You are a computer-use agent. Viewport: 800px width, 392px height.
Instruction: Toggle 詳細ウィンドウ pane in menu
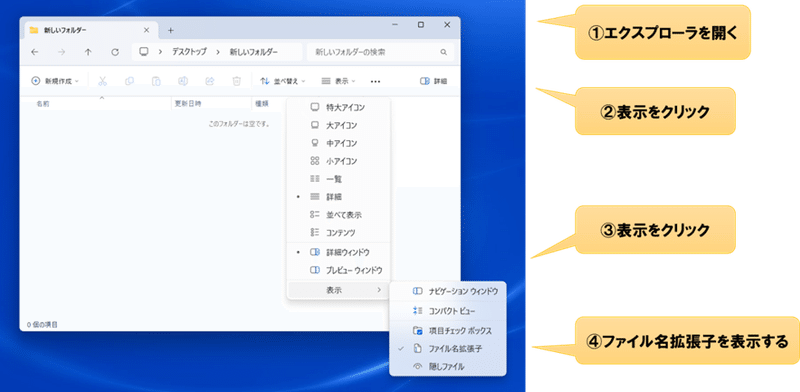point(339,252)
